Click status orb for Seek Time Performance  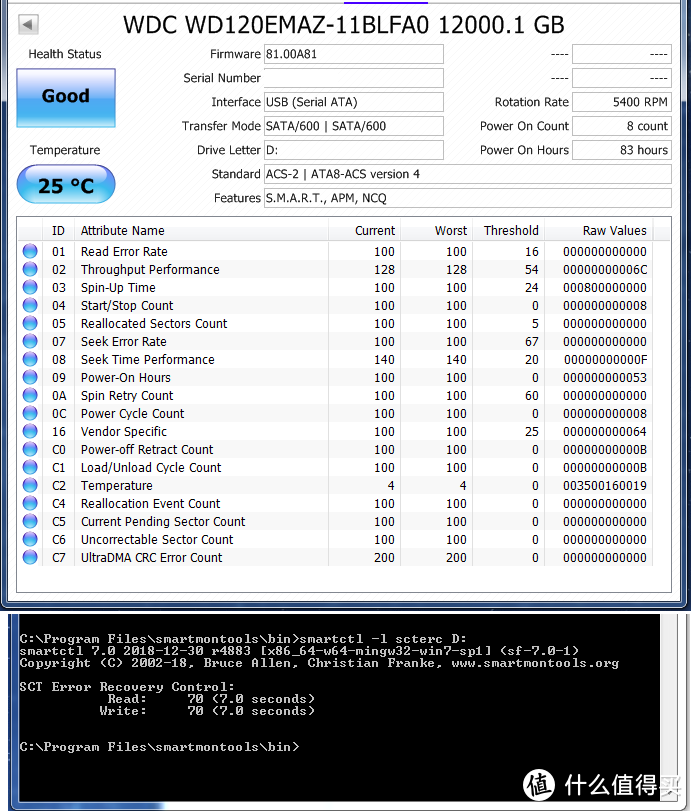[30, 359]
